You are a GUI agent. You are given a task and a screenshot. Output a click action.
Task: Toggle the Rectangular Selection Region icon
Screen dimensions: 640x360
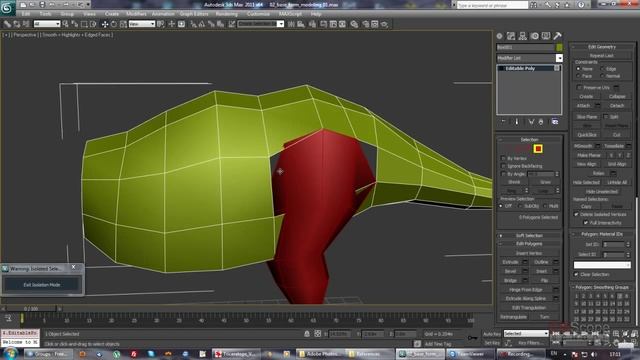[x=84, y=24]
